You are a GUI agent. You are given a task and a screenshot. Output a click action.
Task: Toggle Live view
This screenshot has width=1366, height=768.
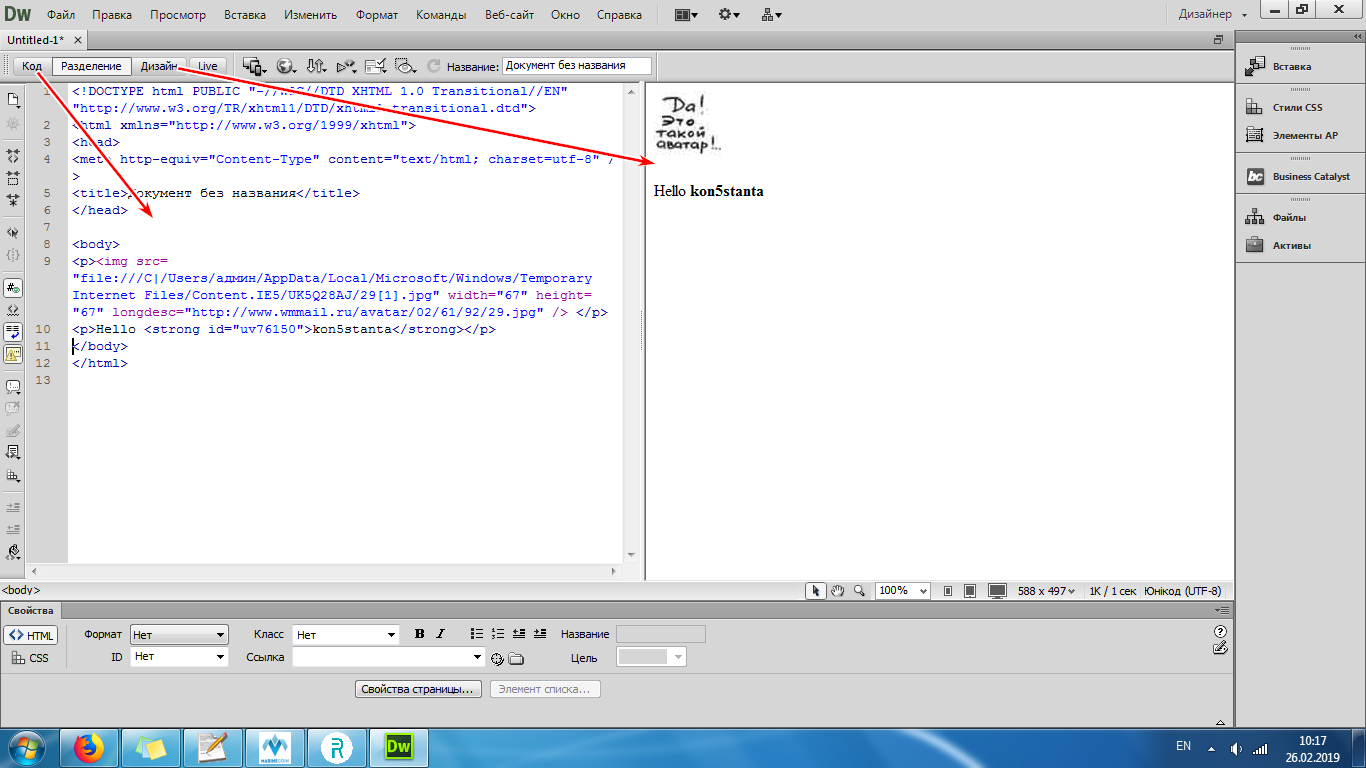pyautogui.click(x=207, y=66)
